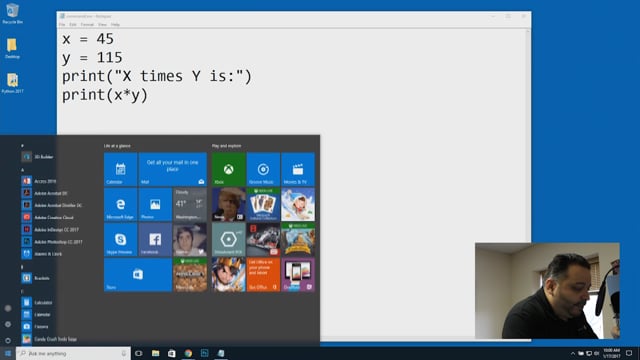
Task: Open the Facebook tile
Action: (x=155, y=240)
